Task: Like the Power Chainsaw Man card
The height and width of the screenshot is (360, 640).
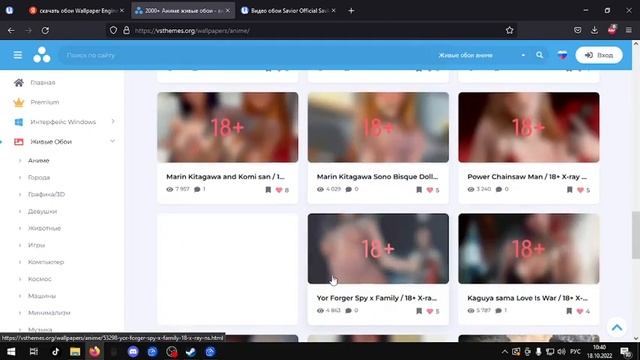Action: [x=580, y=190]
